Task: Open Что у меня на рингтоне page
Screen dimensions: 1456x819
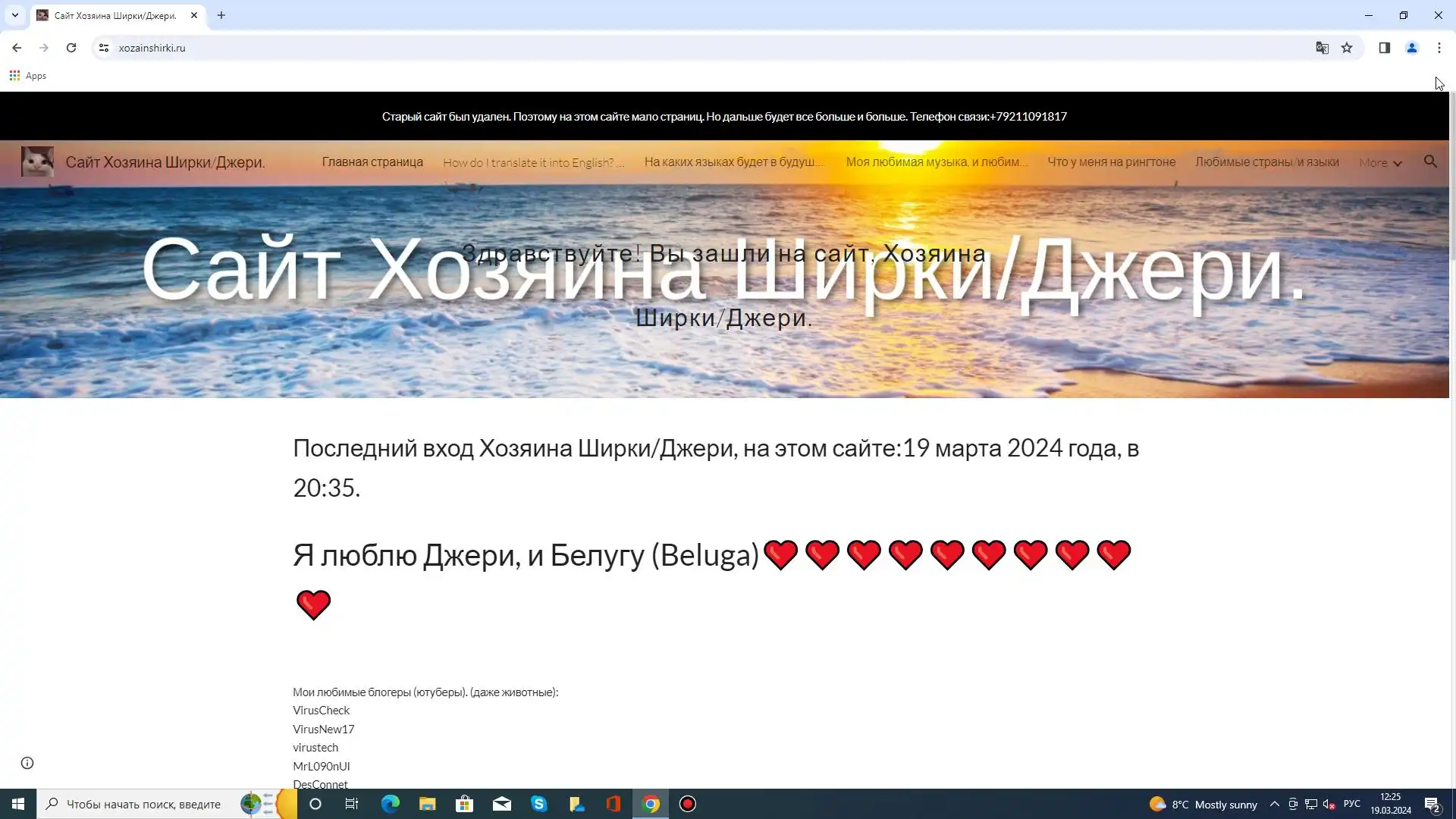Action: 1111,162
